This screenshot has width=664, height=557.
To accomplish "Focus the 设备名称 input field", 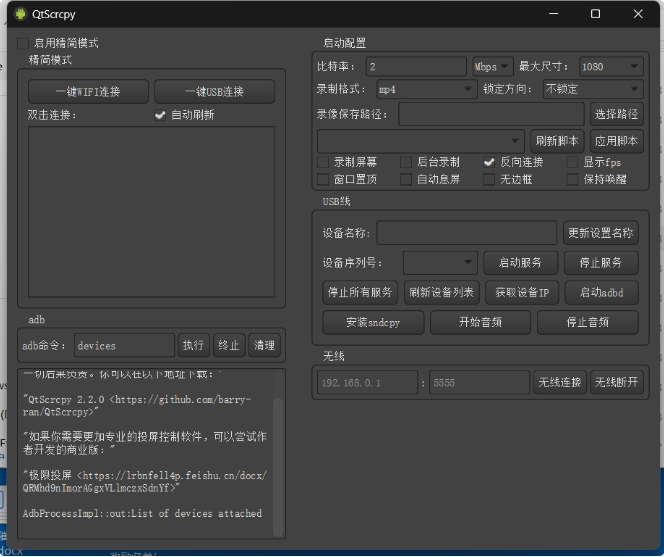I will [x=467, y=233].
